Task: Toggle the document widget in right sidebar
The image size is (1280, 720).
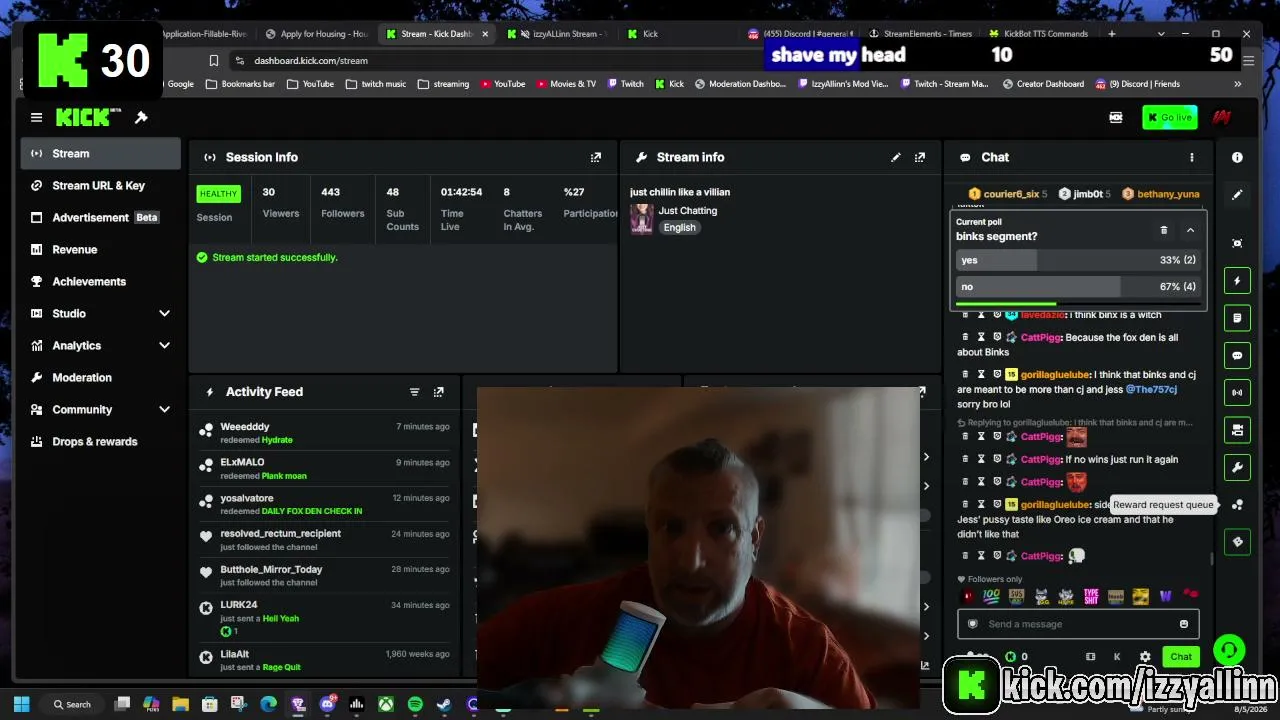Action: (1237, 318)
